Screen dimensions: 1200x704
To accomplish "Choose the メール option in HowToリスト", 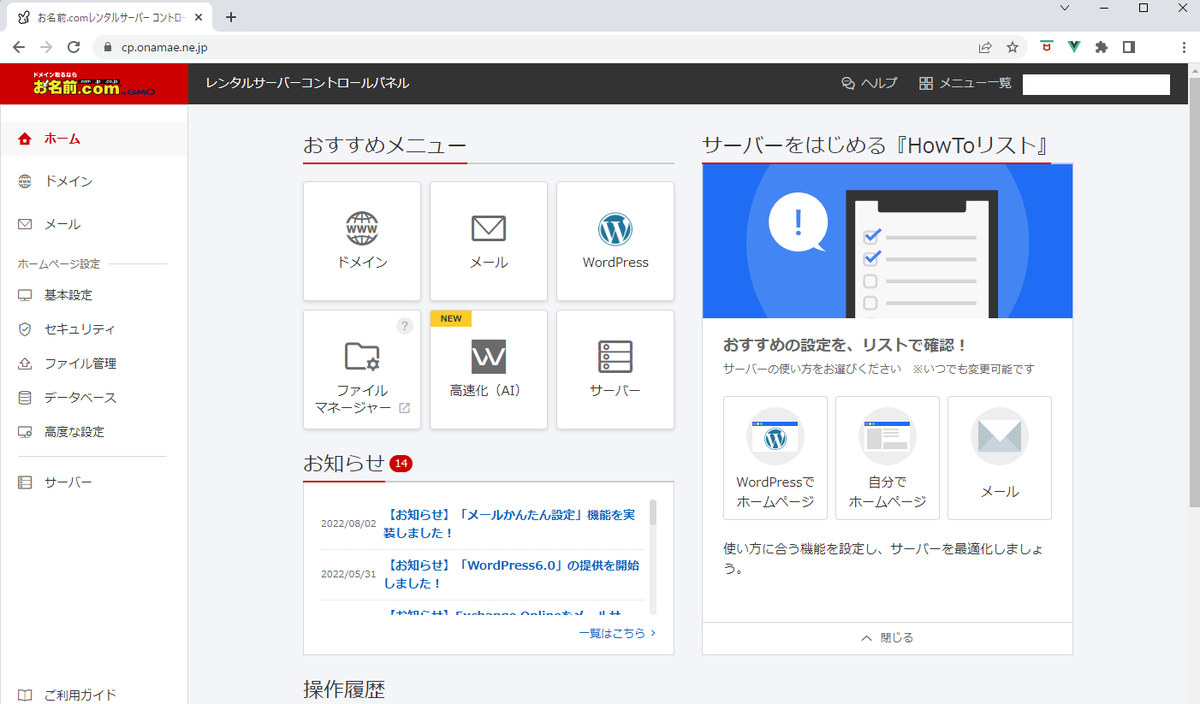I will pyautogui.click(x=999, y=458).
